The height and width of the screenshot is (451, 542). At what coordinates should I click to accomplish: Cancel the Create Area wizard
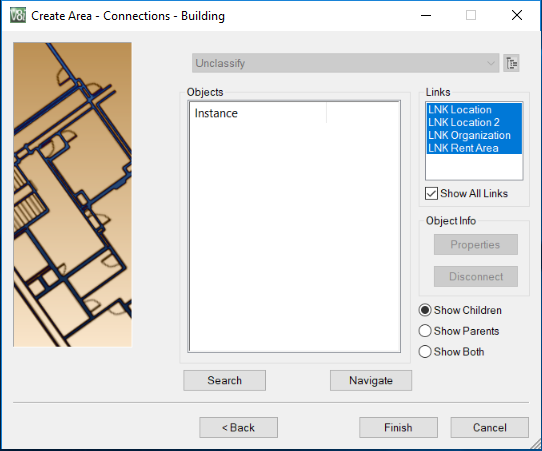click(x=489, y=427)
